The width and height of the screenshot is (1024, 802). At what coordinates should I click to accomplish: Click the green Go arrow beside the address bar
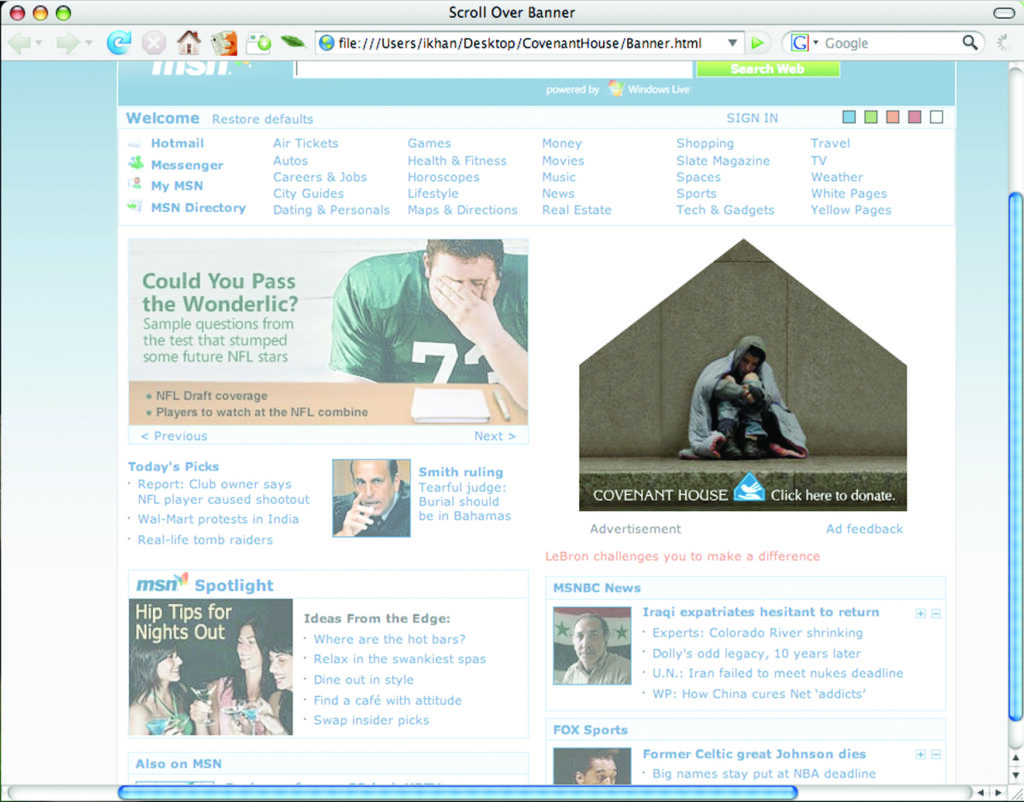pyautogui.click(x=758, y=43)
